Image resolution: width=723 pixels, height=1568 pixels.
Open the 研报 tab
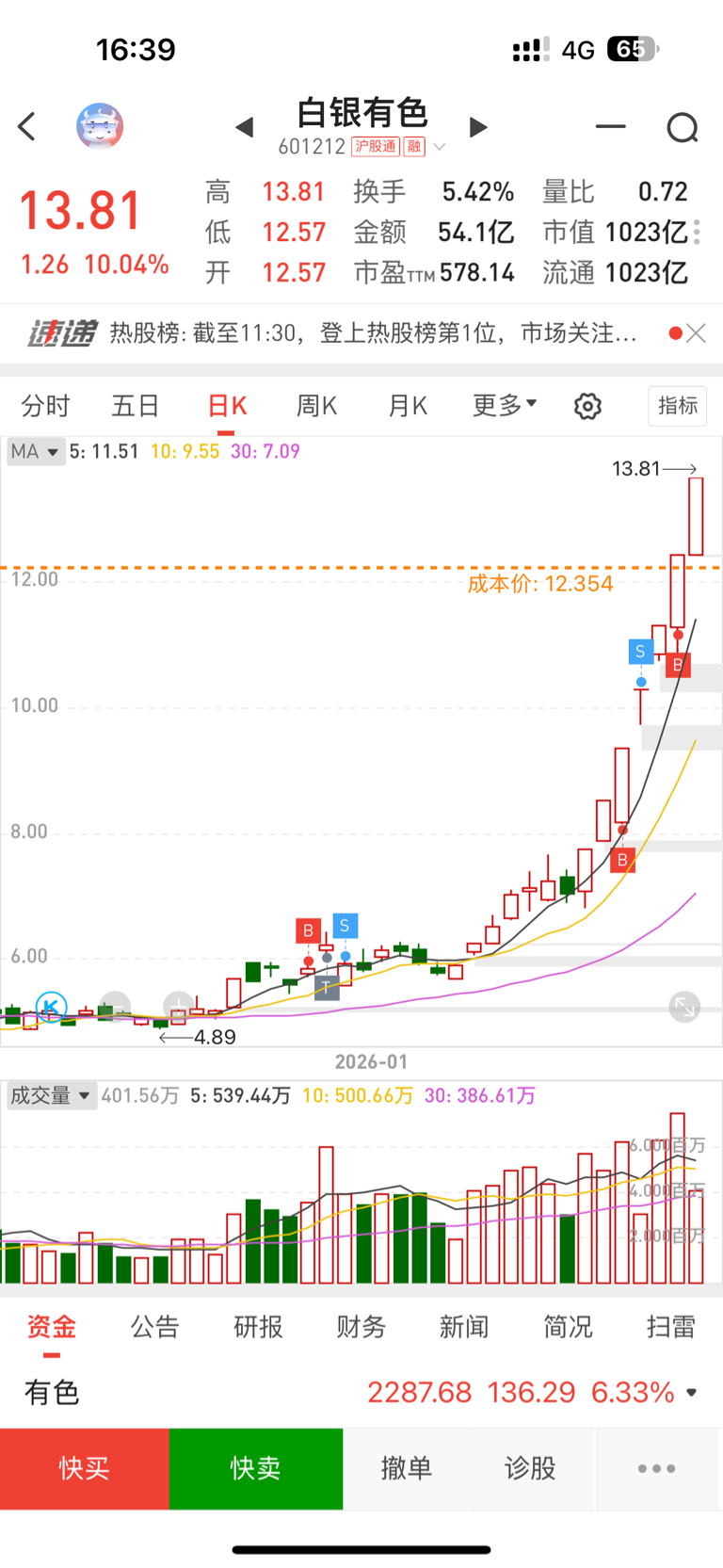pyautogui.click(x=258, y=1327)
